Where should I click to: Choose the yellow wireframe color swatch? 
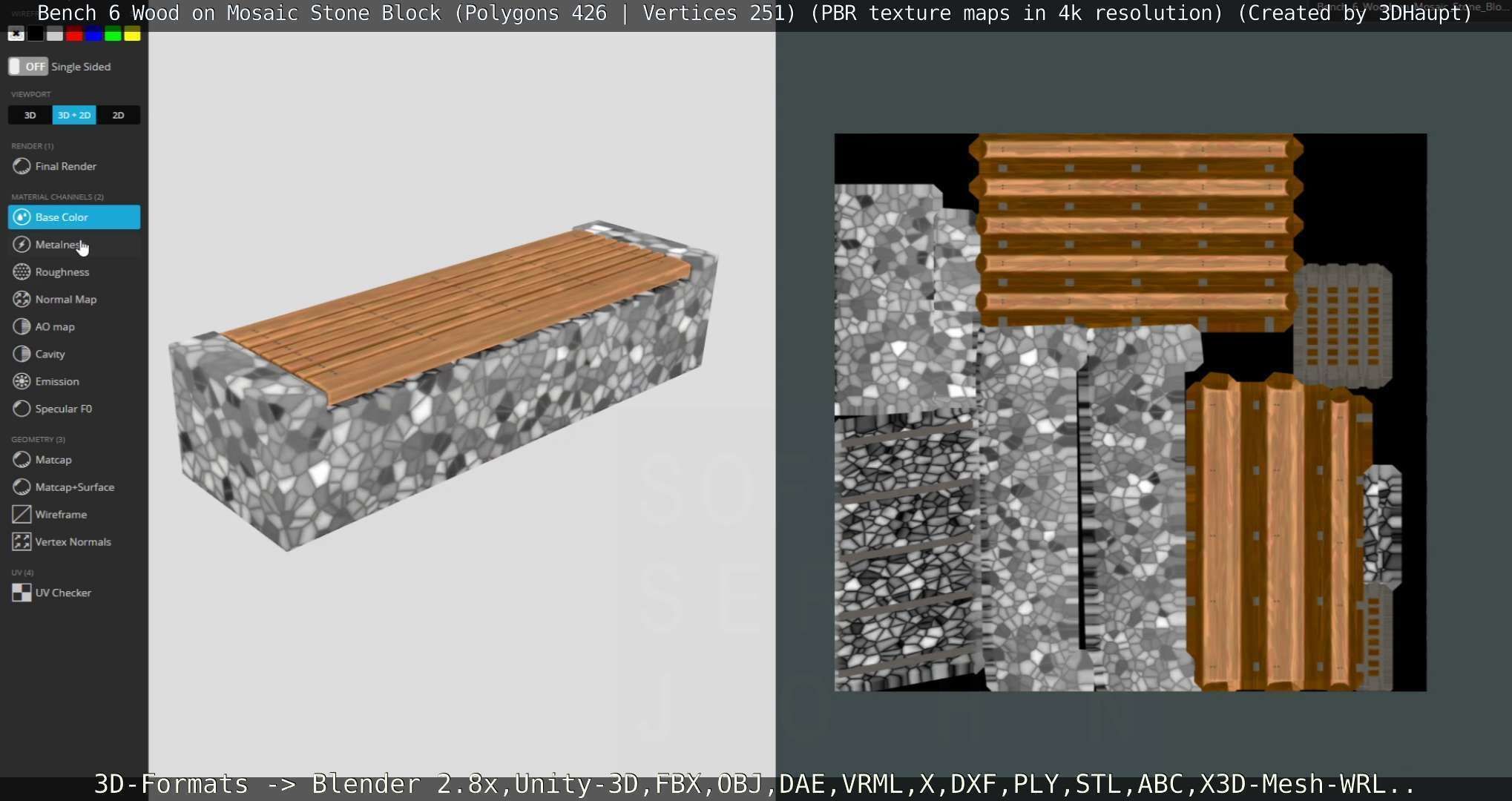[132, 34]
